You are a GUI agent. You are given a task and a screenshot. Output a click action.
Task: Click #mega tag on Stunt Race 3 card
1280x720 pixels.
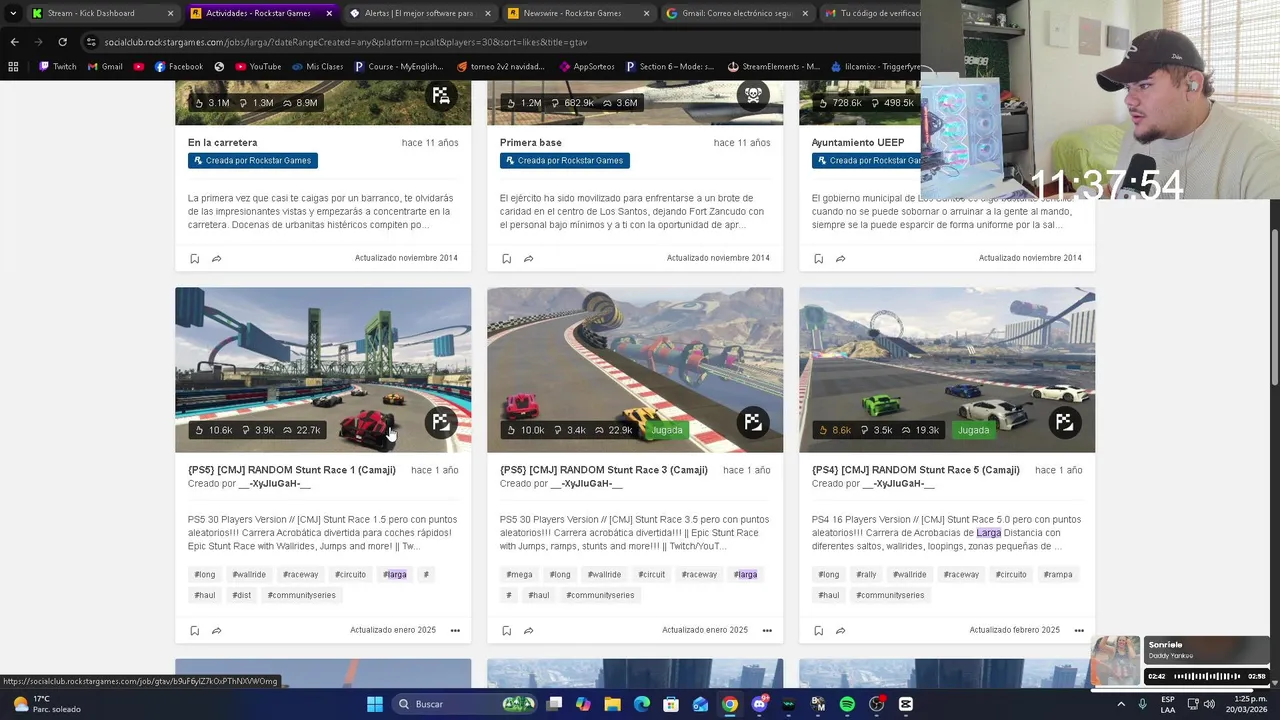click(x=519, y=574)
